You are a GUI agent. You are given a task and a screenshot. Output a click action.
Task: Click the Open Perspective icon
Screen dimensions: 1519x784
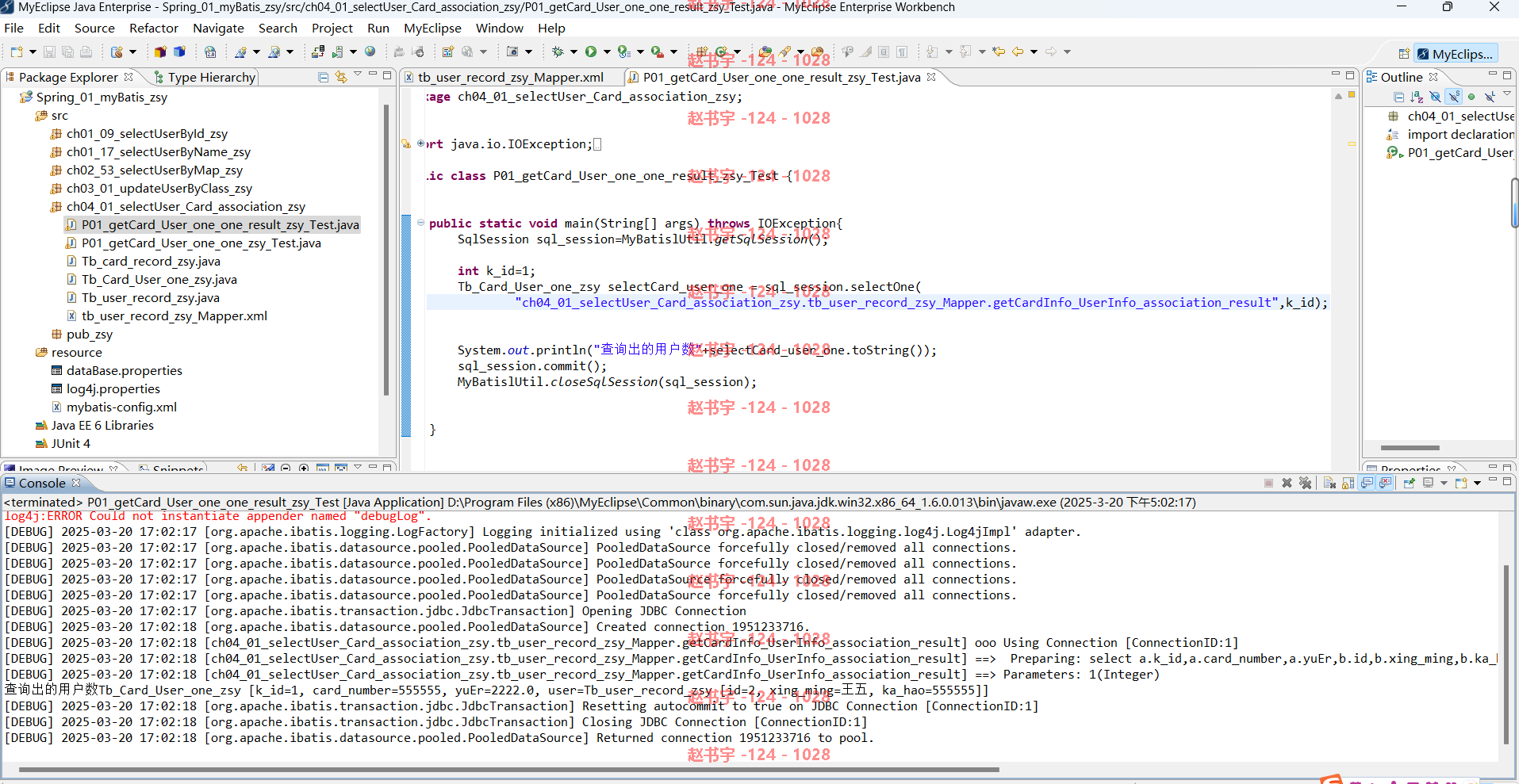(1404, 54)
